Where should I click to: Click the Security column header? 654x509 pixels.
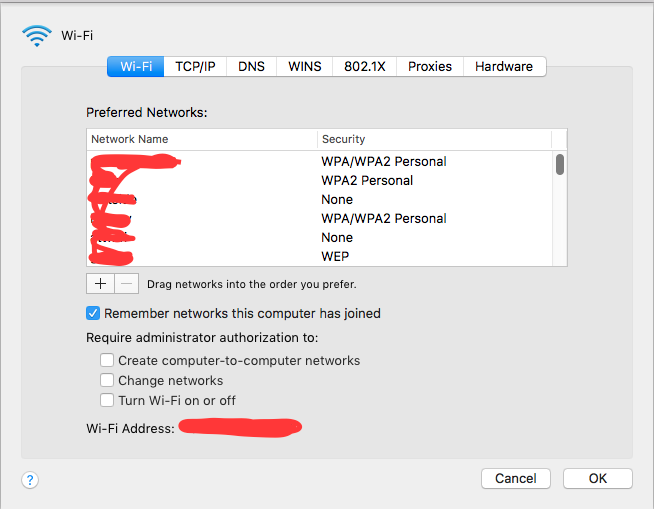(x=434, y=139)
